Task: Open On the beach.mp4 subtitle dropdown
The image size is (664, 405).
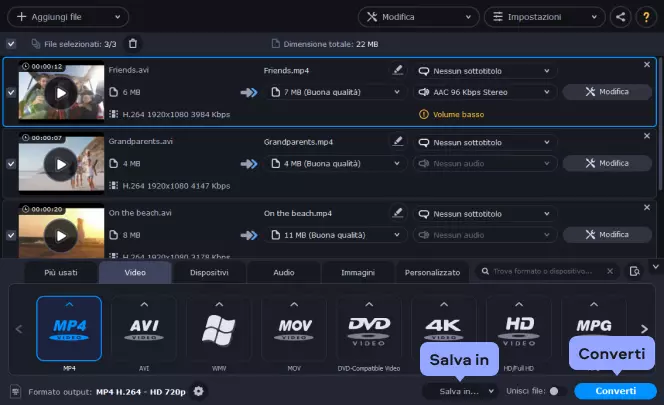Action: pos(485,214)
